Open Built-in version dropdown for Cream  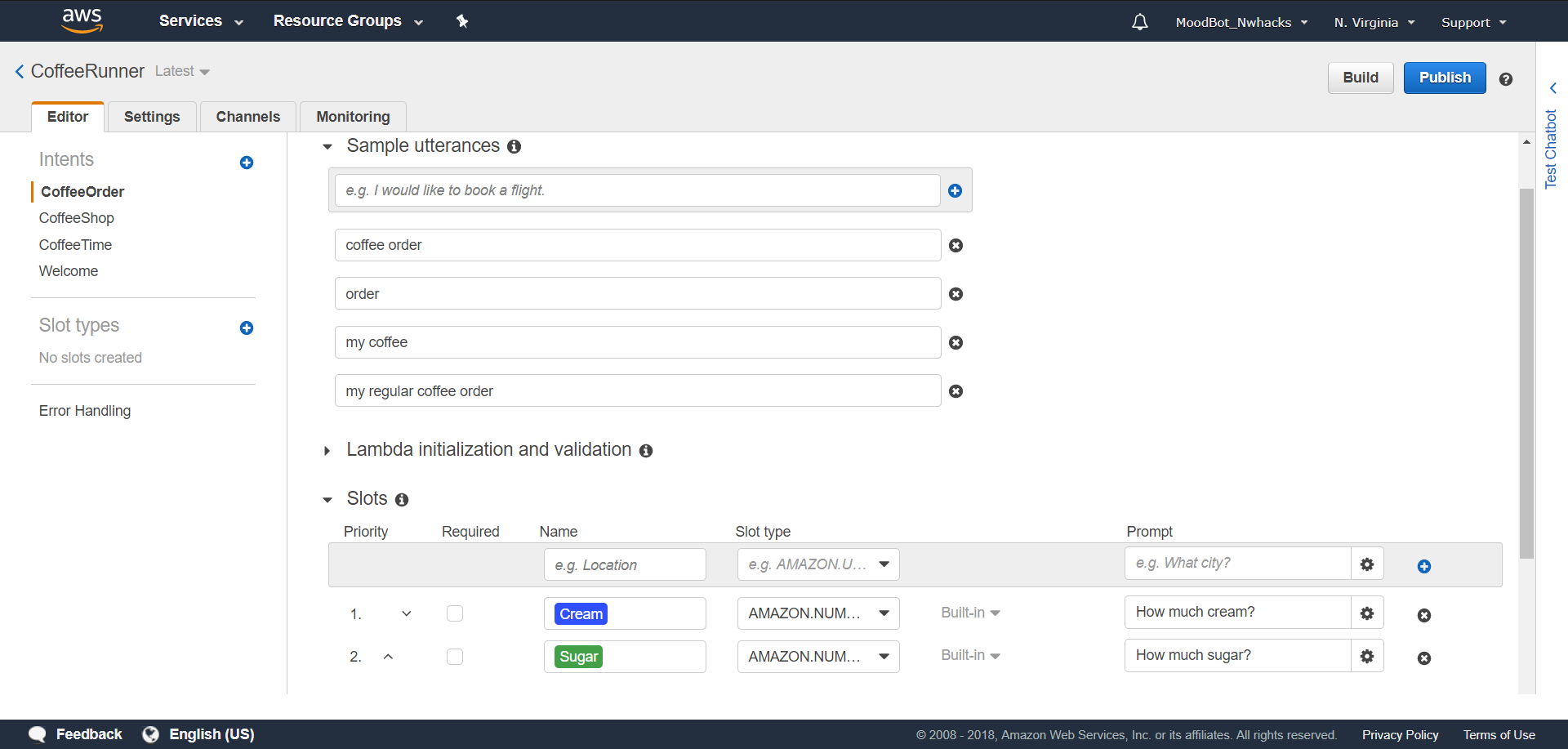click(x=970, y=613)
